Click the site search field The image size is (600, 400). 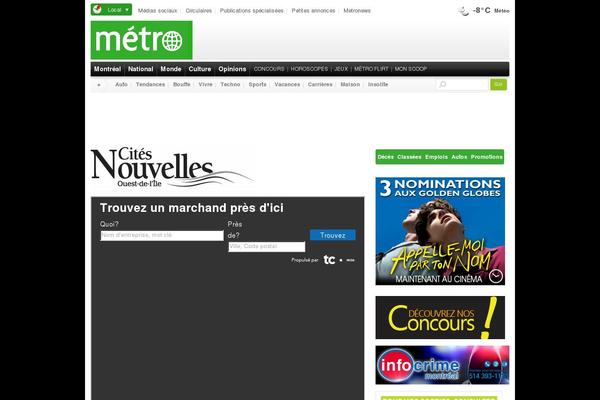[463, 84]
